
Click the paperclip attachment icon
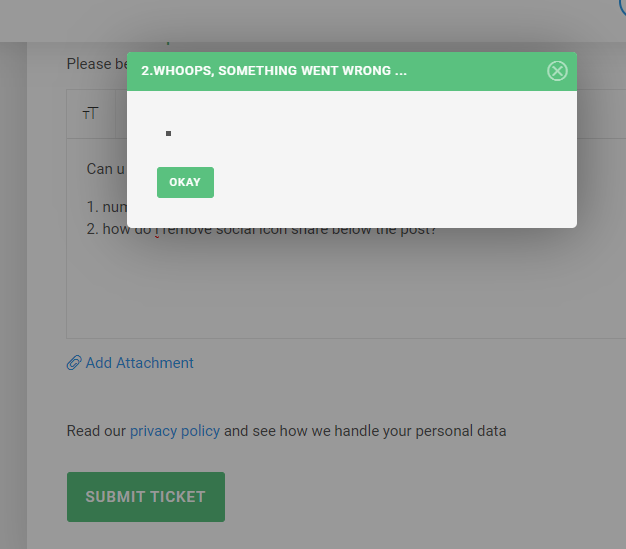click(74, 363)
